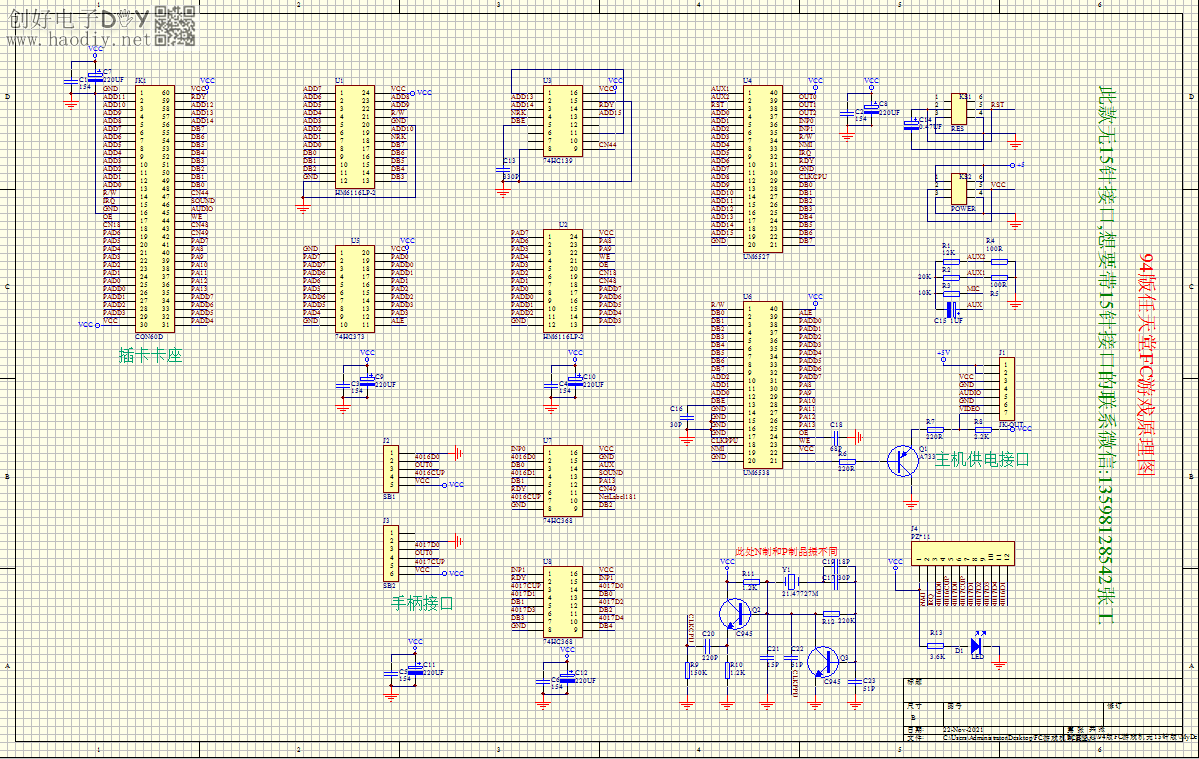Select the Q2 C945 transistor symbol
The image size is (1199, 759).
point(736,614)
